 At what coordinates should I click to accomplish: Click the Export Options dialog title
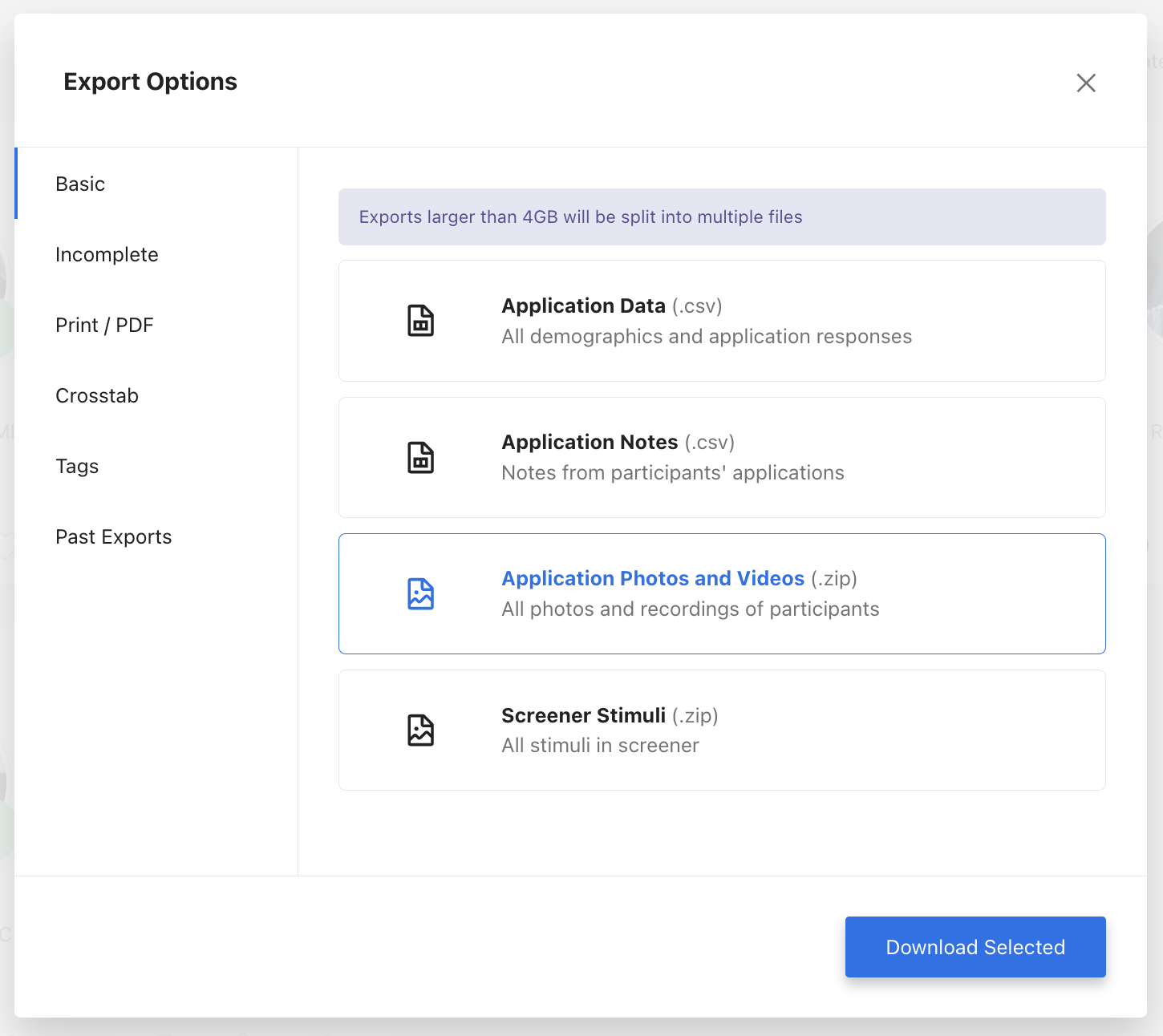(150, 82)
